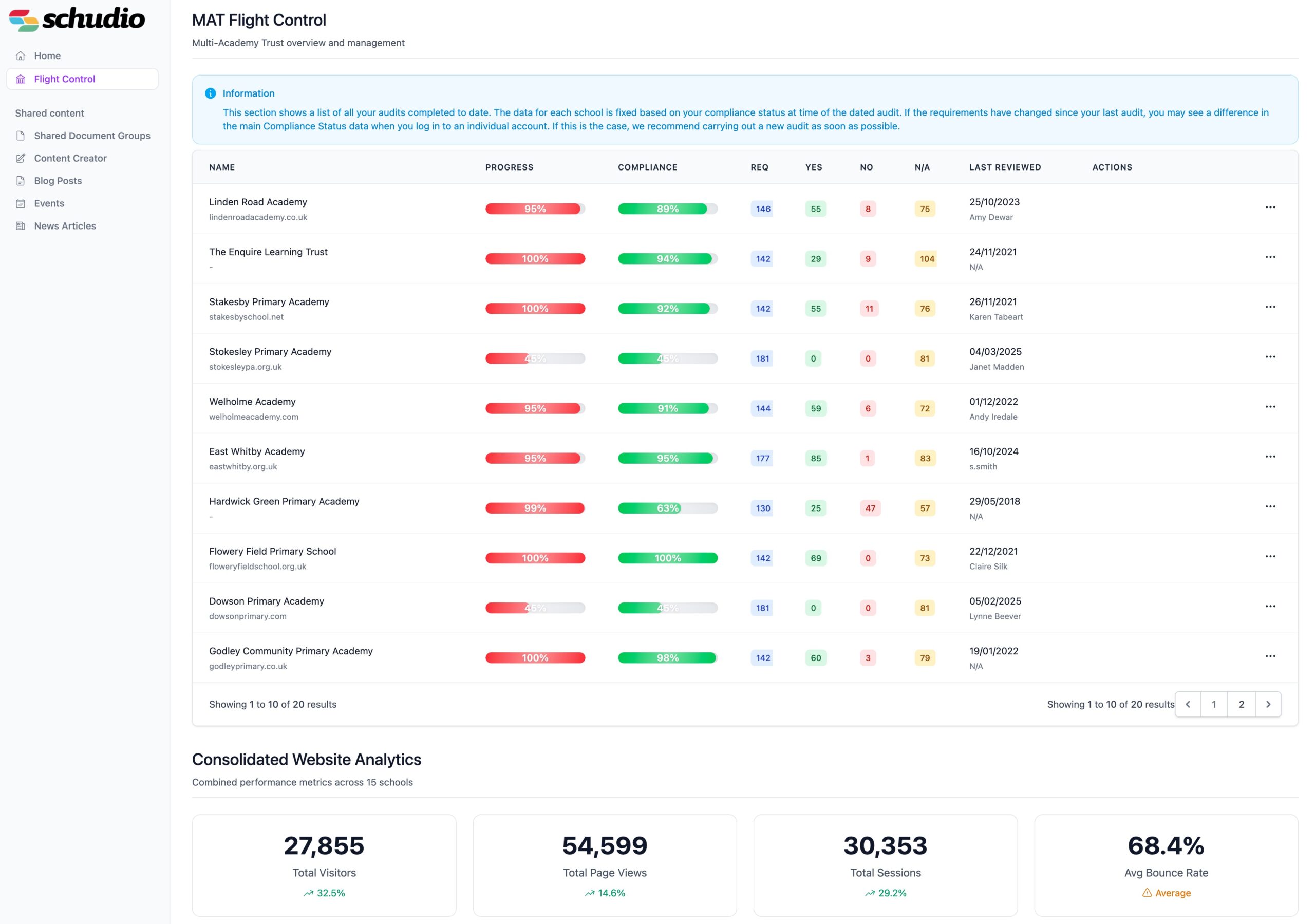Image resolution: width=1315 pixels, height=924 pixels.
Task: Open News Articles in sidebar
Action: [65, 225]
